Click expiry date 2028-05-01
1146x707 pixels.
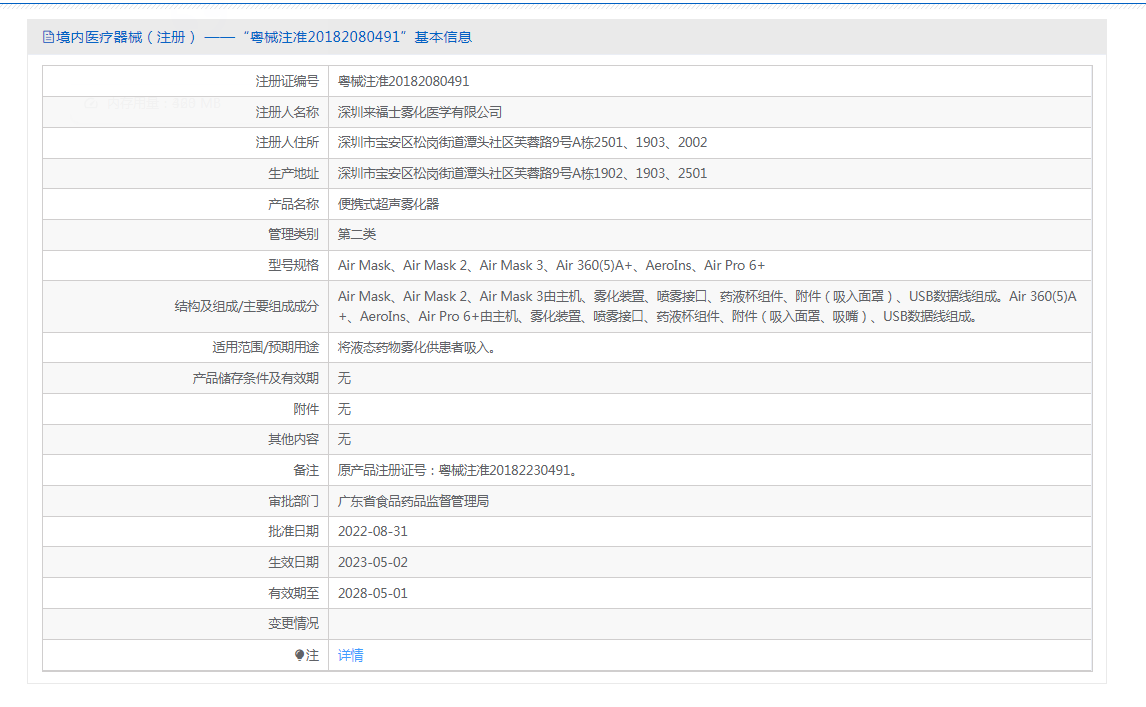[x=373, y=593]
